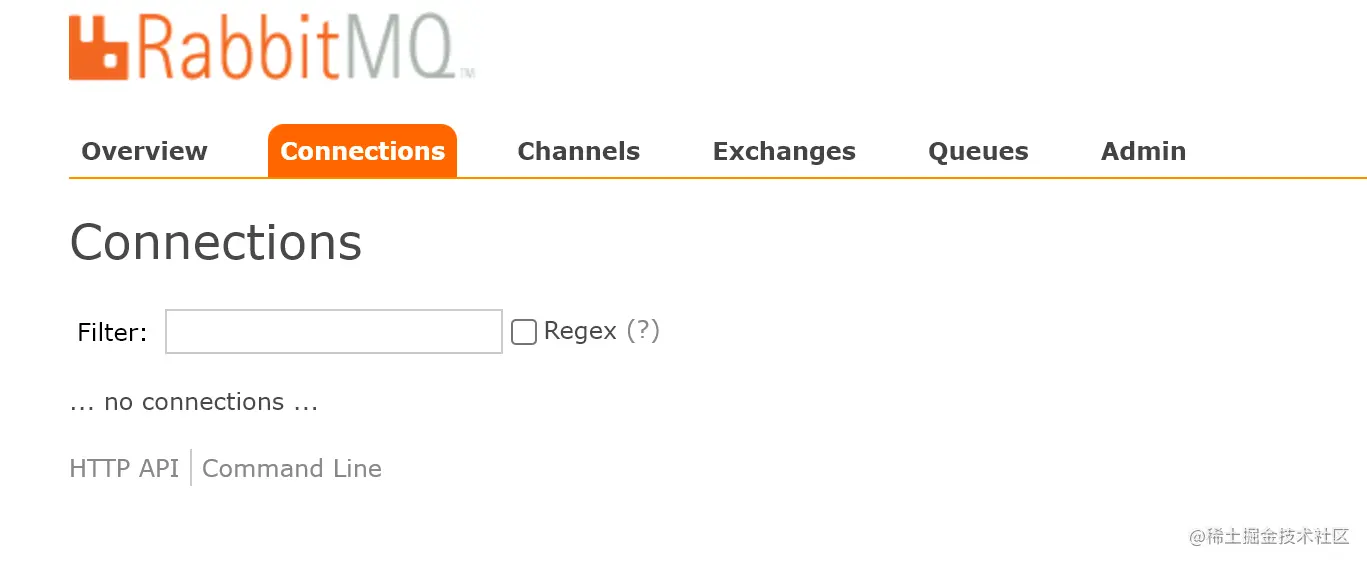The image size is (1367, 564).
Task: Click the Connections page heading
Action: (216, 242)
